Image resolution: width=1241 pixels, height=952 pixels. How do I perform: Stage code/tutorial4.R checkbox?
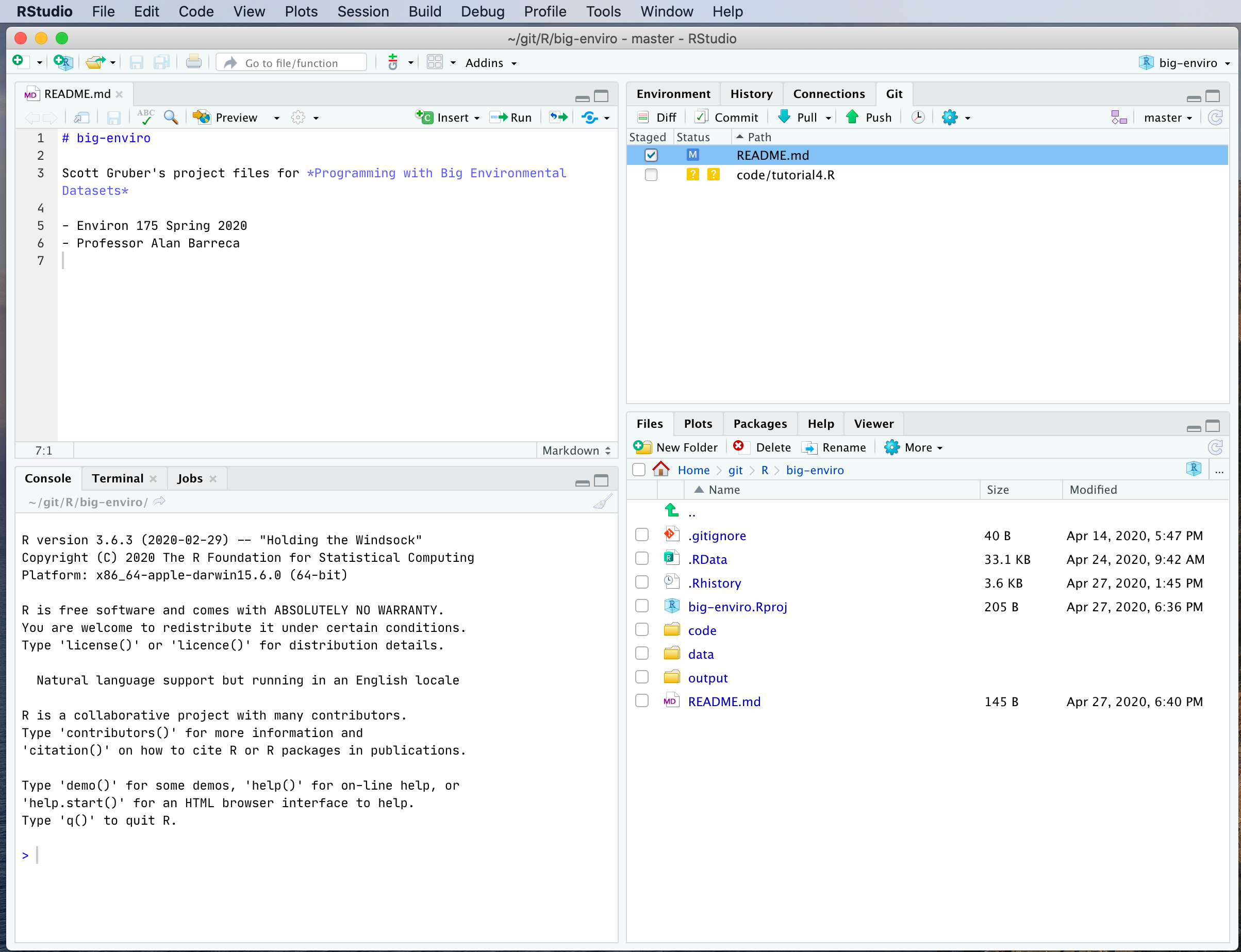651,175
